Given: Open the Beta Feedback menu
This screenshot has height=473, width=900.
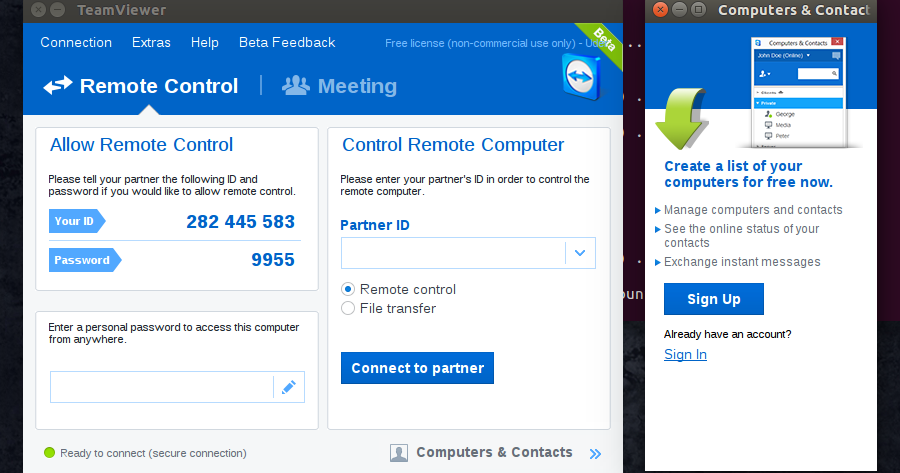Looking at the screenshot, I should pos(287,42).
